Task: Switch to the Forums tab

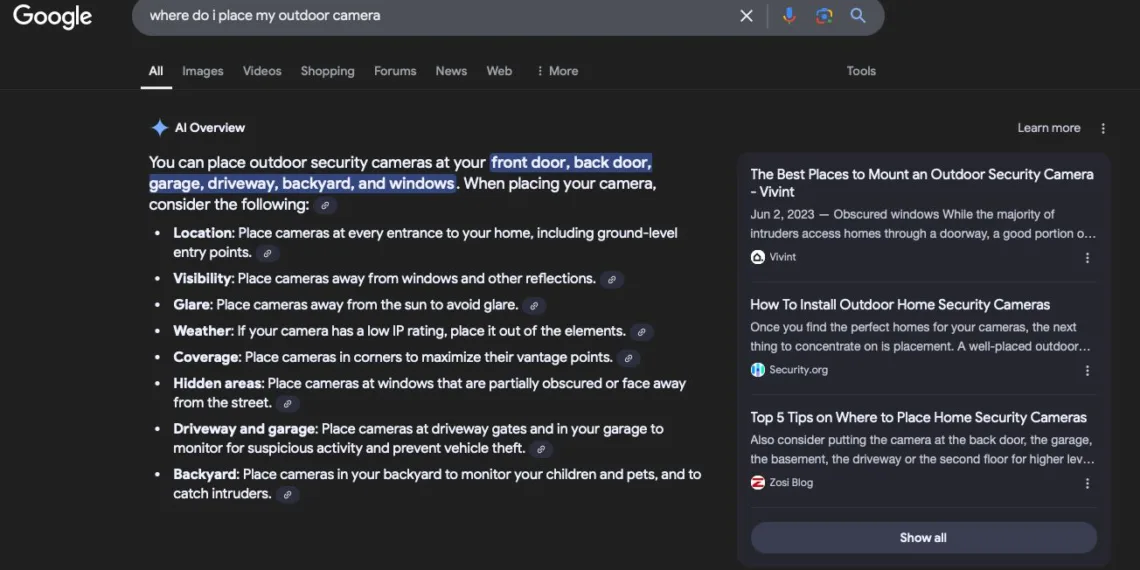Action: tap(395, 71)
